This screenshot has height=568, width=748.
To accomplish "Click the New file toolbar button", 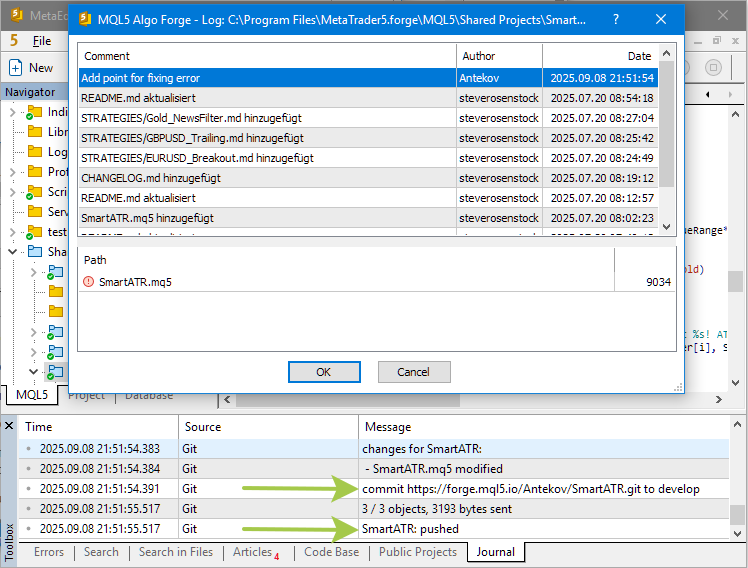I will point(31,68).
